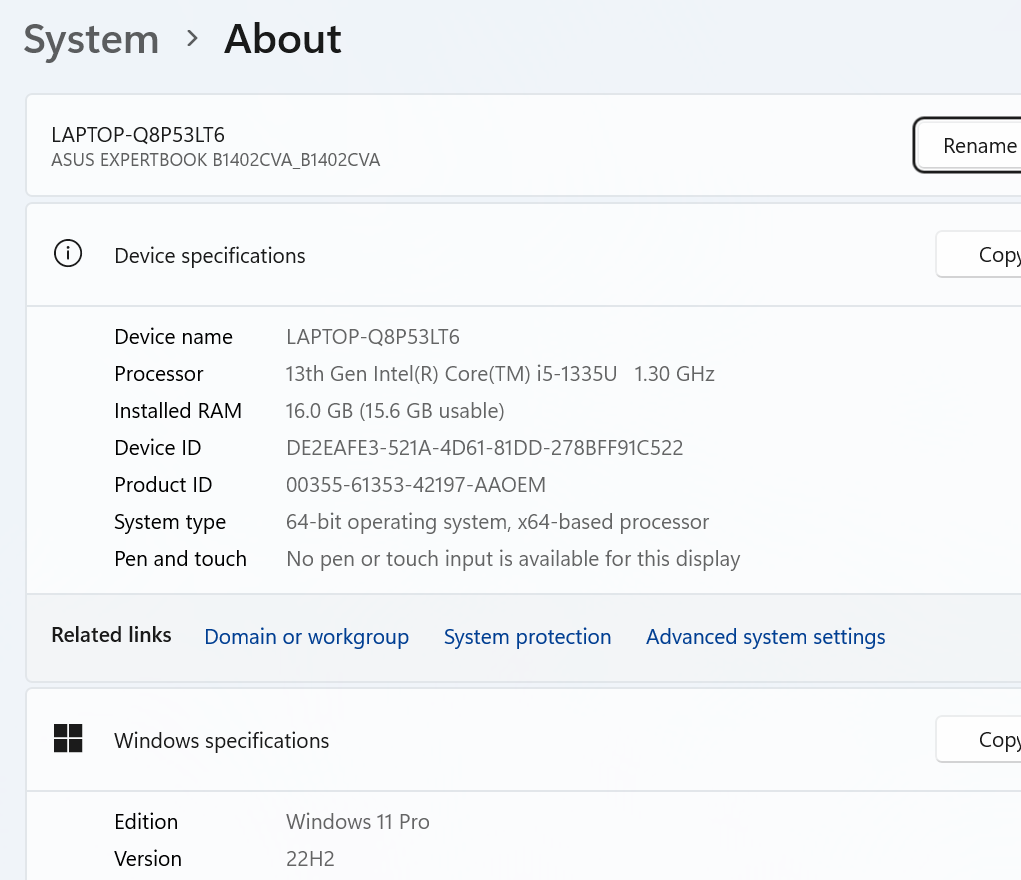Click the breadcrumb chevron next to System
This screenshot has width=1021, height=880.
click(x=191, y=39)
